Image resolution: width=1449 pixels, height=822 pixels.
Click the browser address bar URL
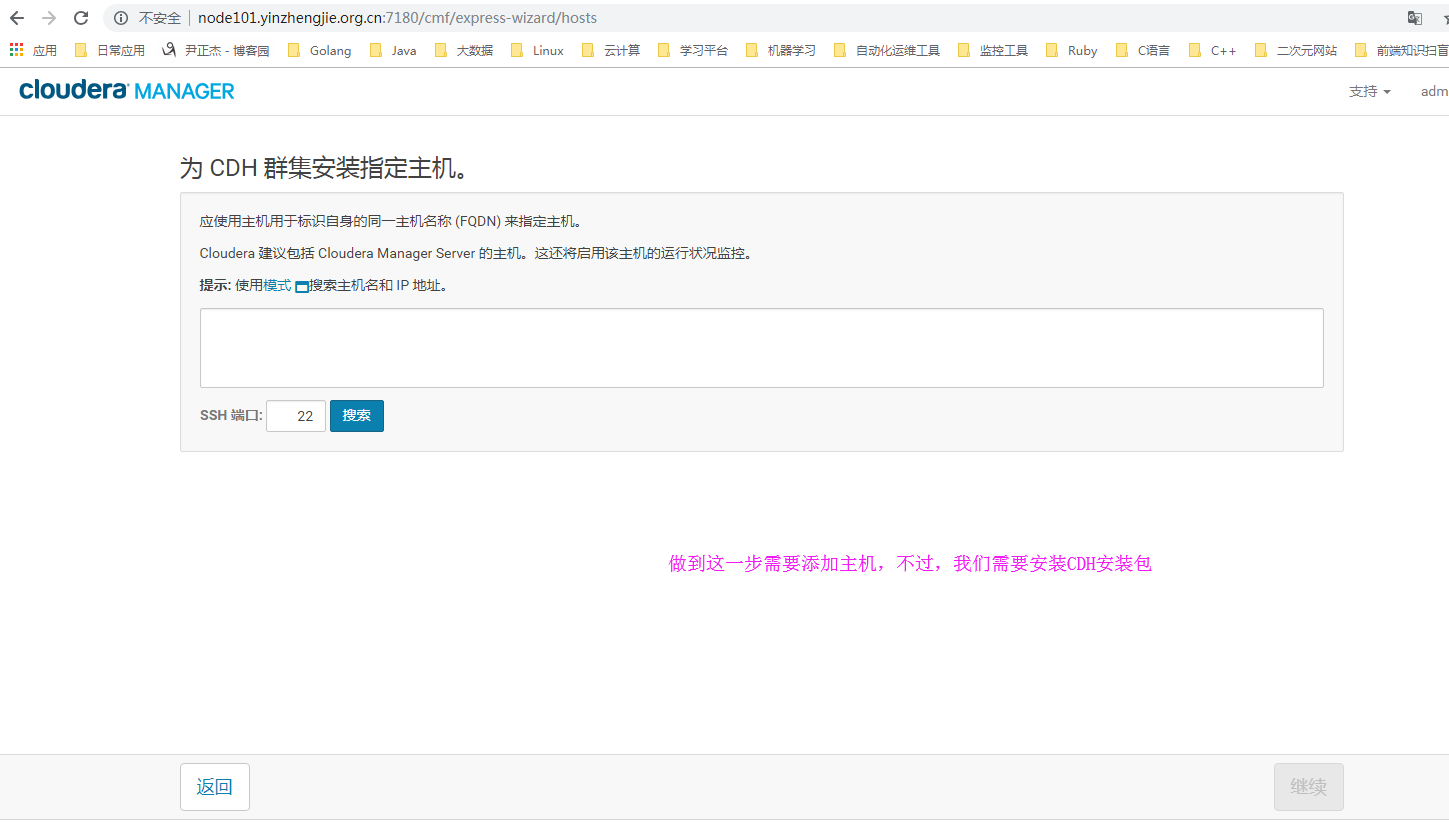(x=397, y=18)
